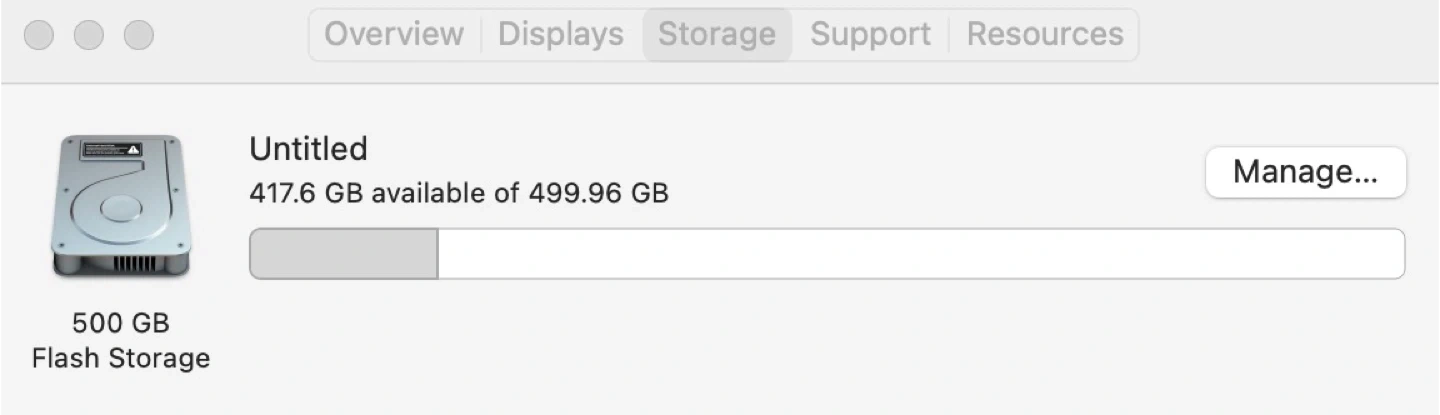1440x415 pixels.
Task: Click the 499.96 GB total capacity value
Action: coord(598,192)
